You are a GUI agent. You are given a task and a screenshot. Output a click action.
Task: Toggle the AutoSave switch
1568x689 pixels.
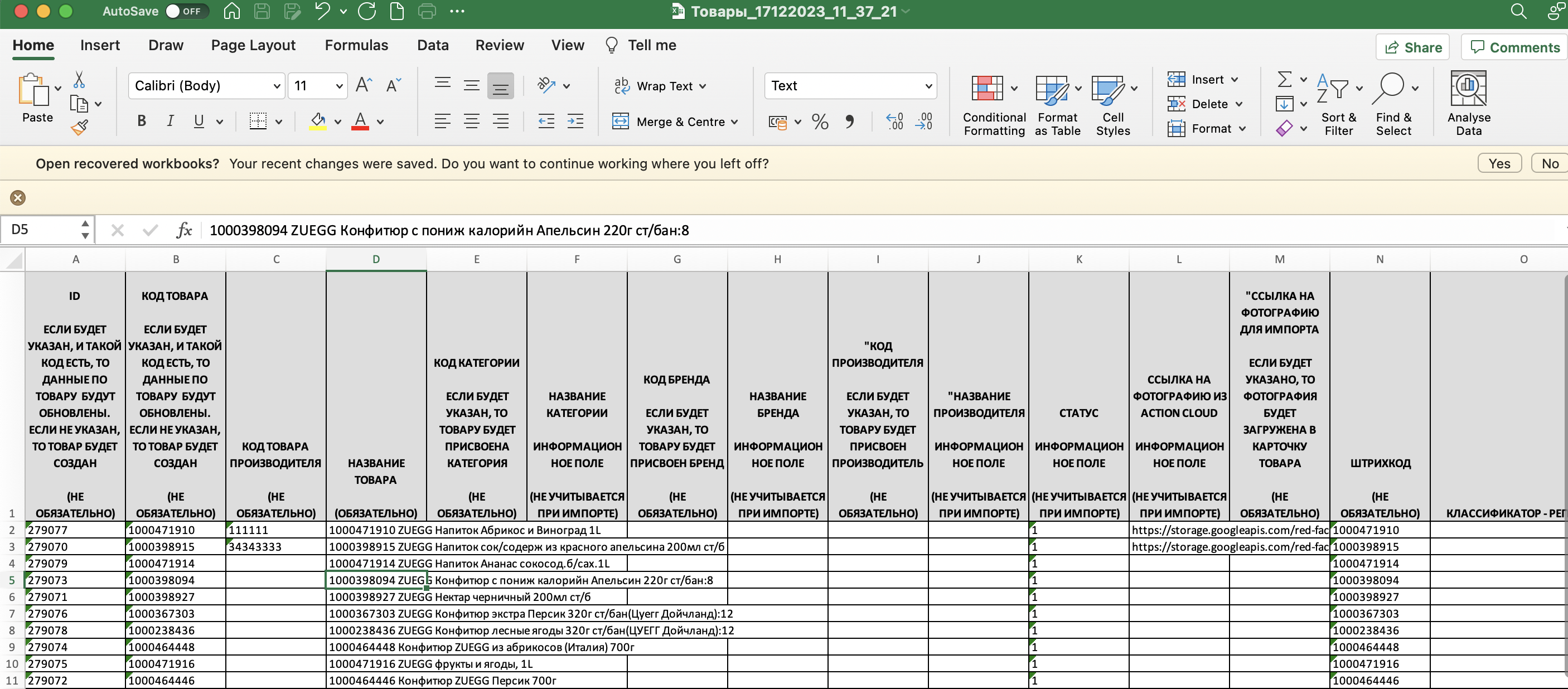point(186,12)
